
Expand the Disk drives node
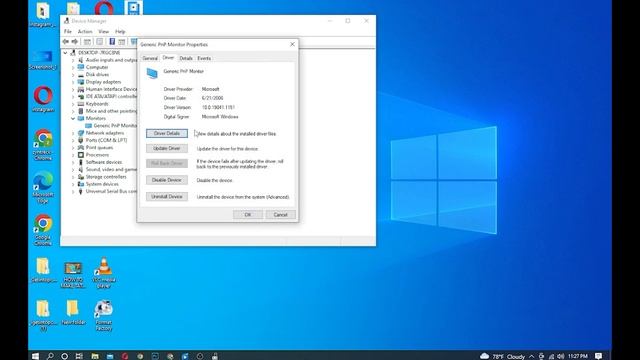73,75
